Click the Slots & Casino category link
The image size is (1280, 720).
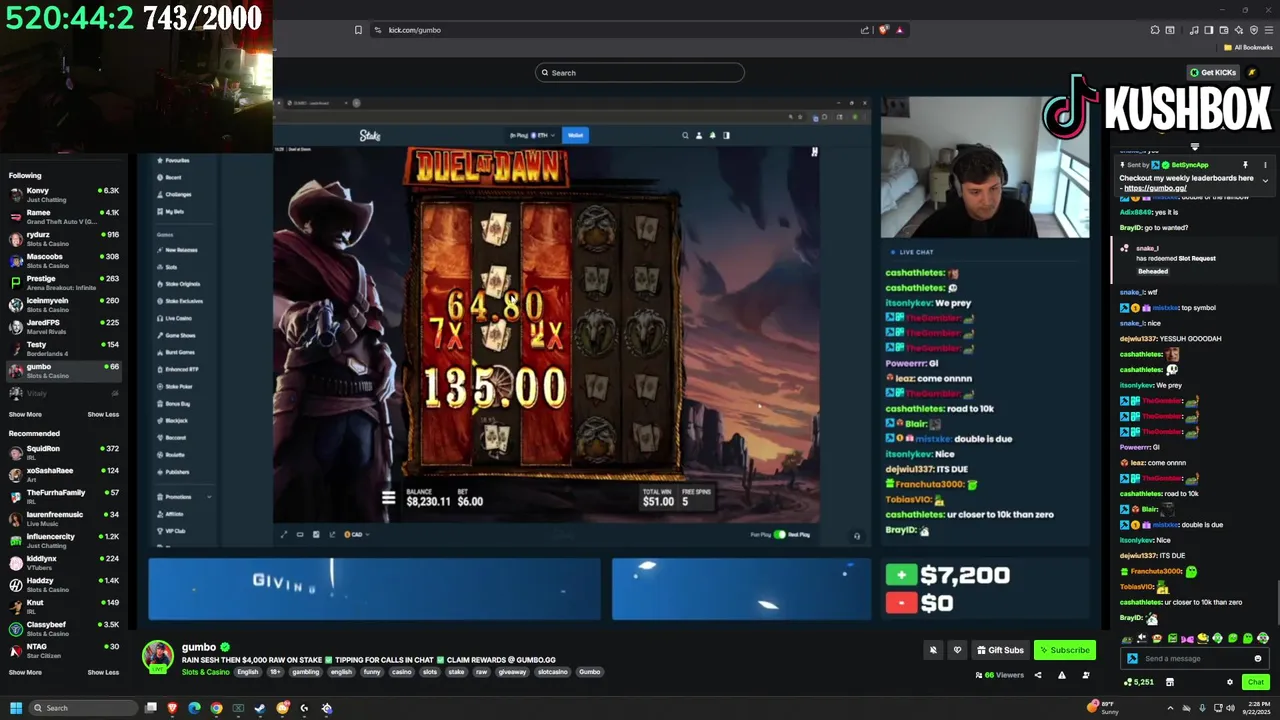click(x=205, y=672)
